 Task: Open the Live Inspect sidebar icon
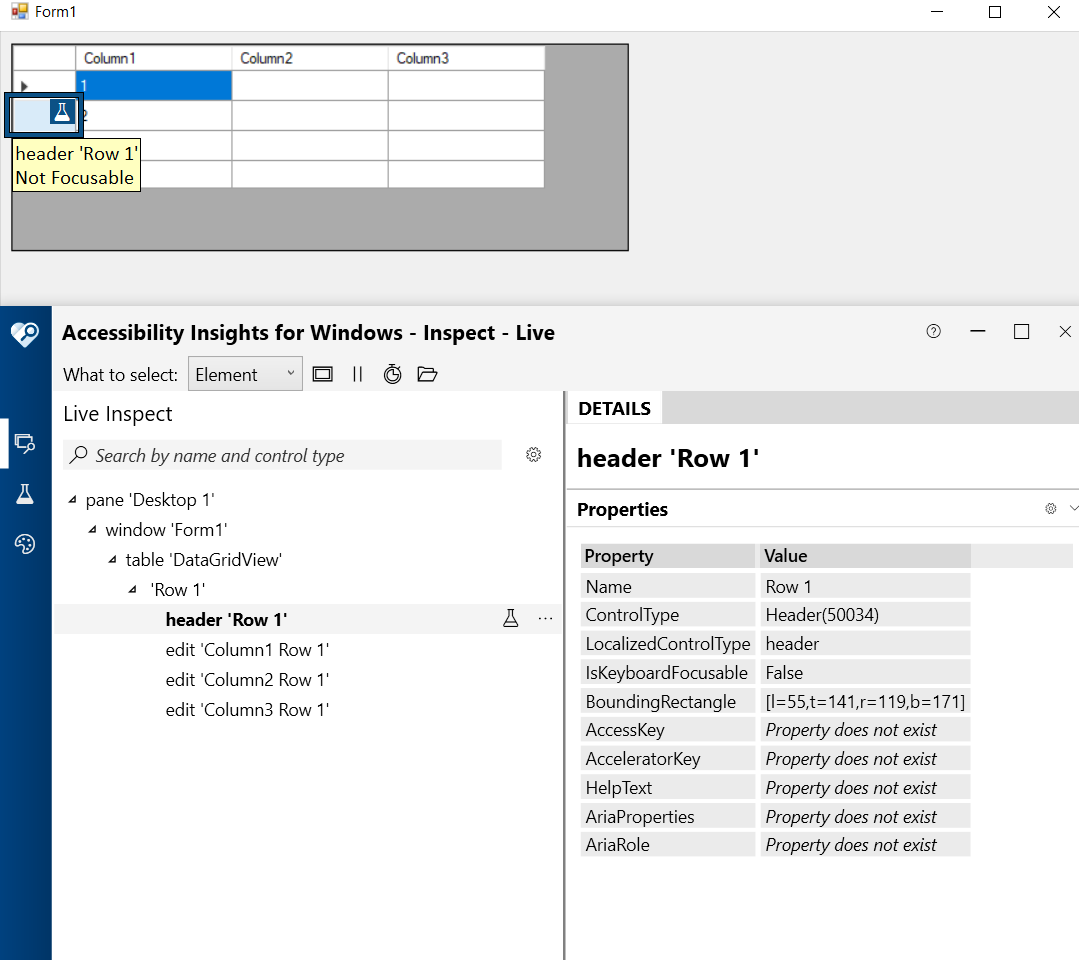[x=25, y=444]
